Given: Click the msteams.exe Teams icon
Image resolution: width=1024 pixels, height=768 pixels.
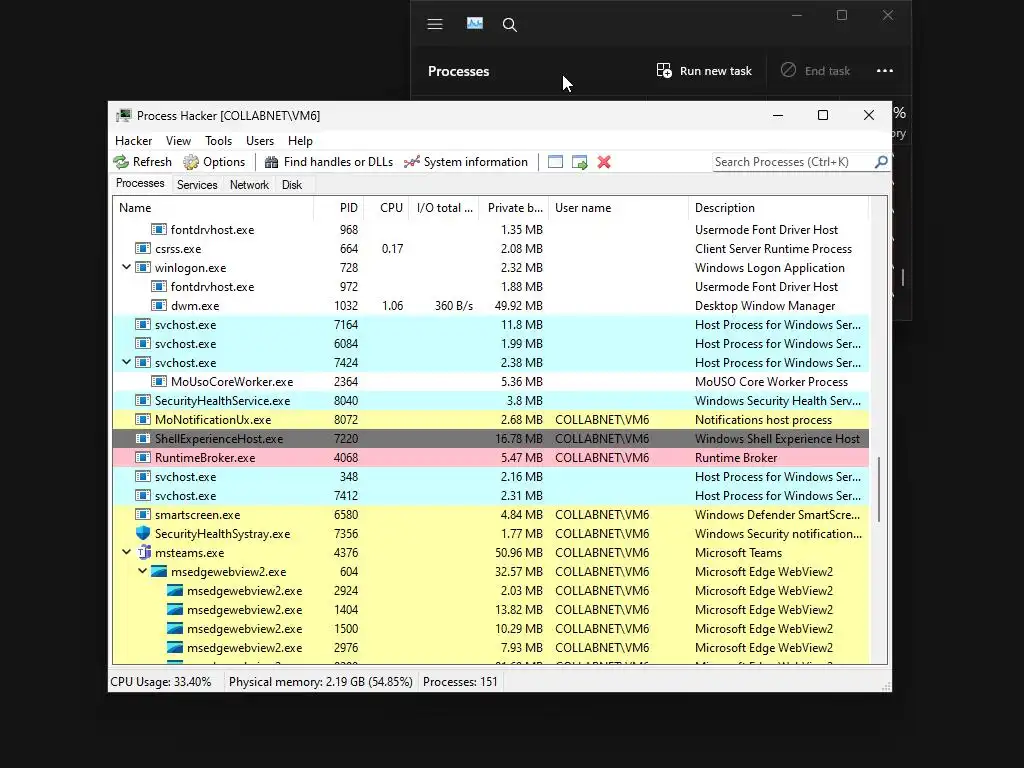Looking at the screenshot, I should coord(143,552).
